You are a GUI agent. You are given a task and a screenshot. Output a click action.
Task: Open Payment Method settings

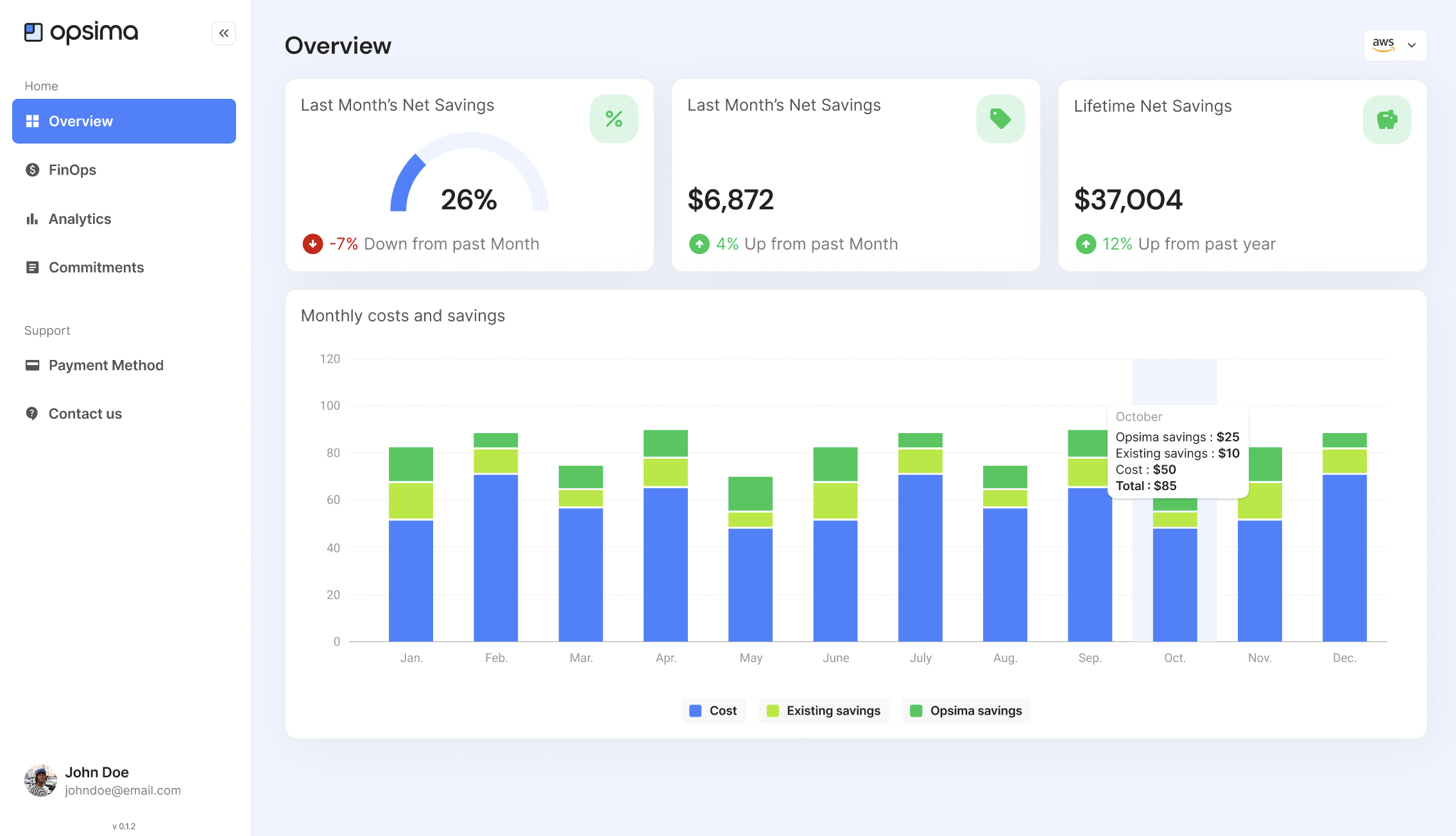tap(106, 365)
